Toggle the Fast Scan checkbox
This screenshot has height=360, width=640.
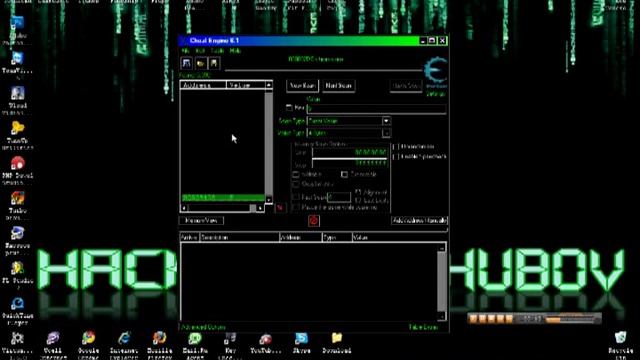click(296, 197)
